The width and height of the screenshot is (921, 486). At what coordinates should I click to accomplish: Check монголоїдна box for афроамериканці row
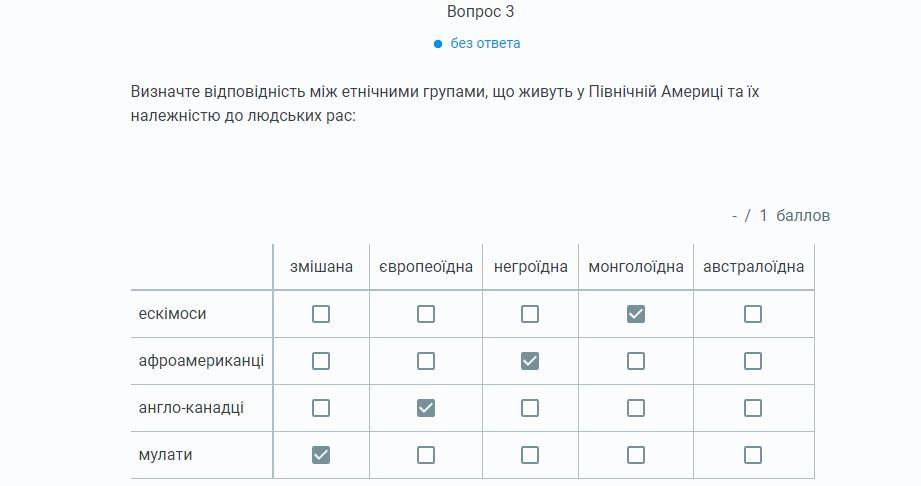pyautogui.click(x=636, y=361)
